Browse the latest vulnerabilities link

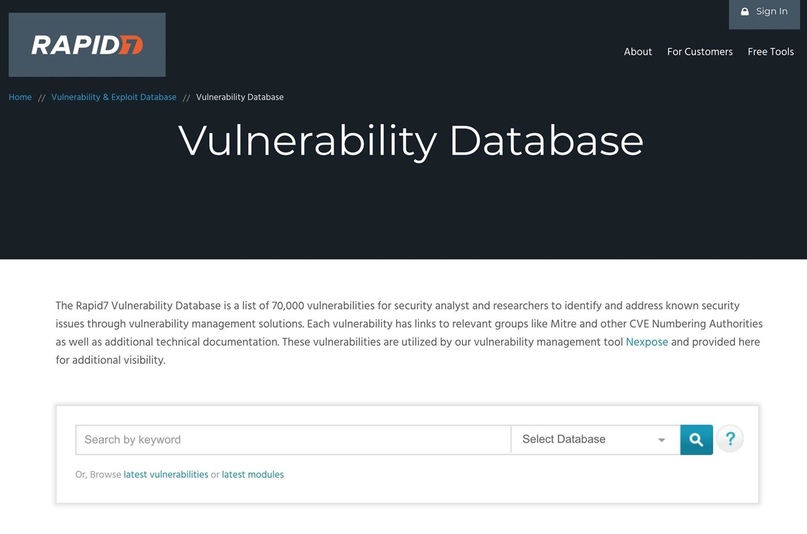tap(166, 475)
